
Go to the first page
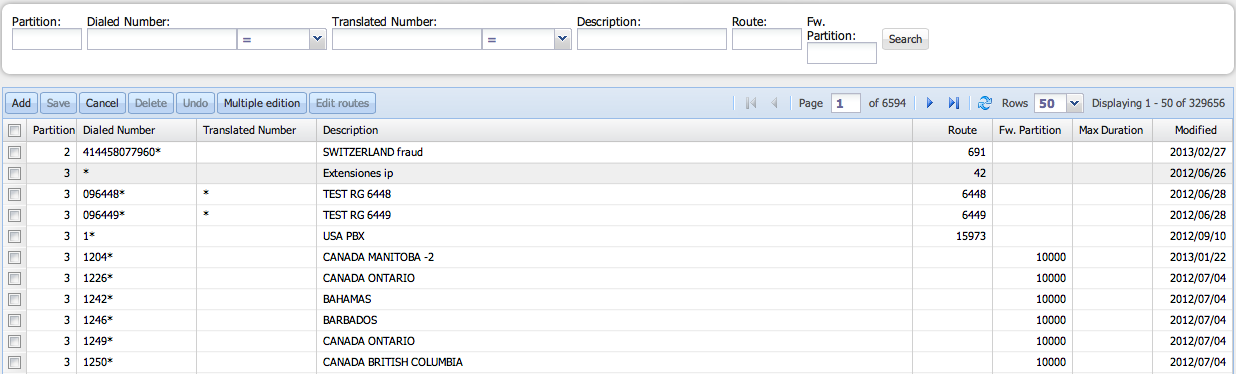[751, 103]
